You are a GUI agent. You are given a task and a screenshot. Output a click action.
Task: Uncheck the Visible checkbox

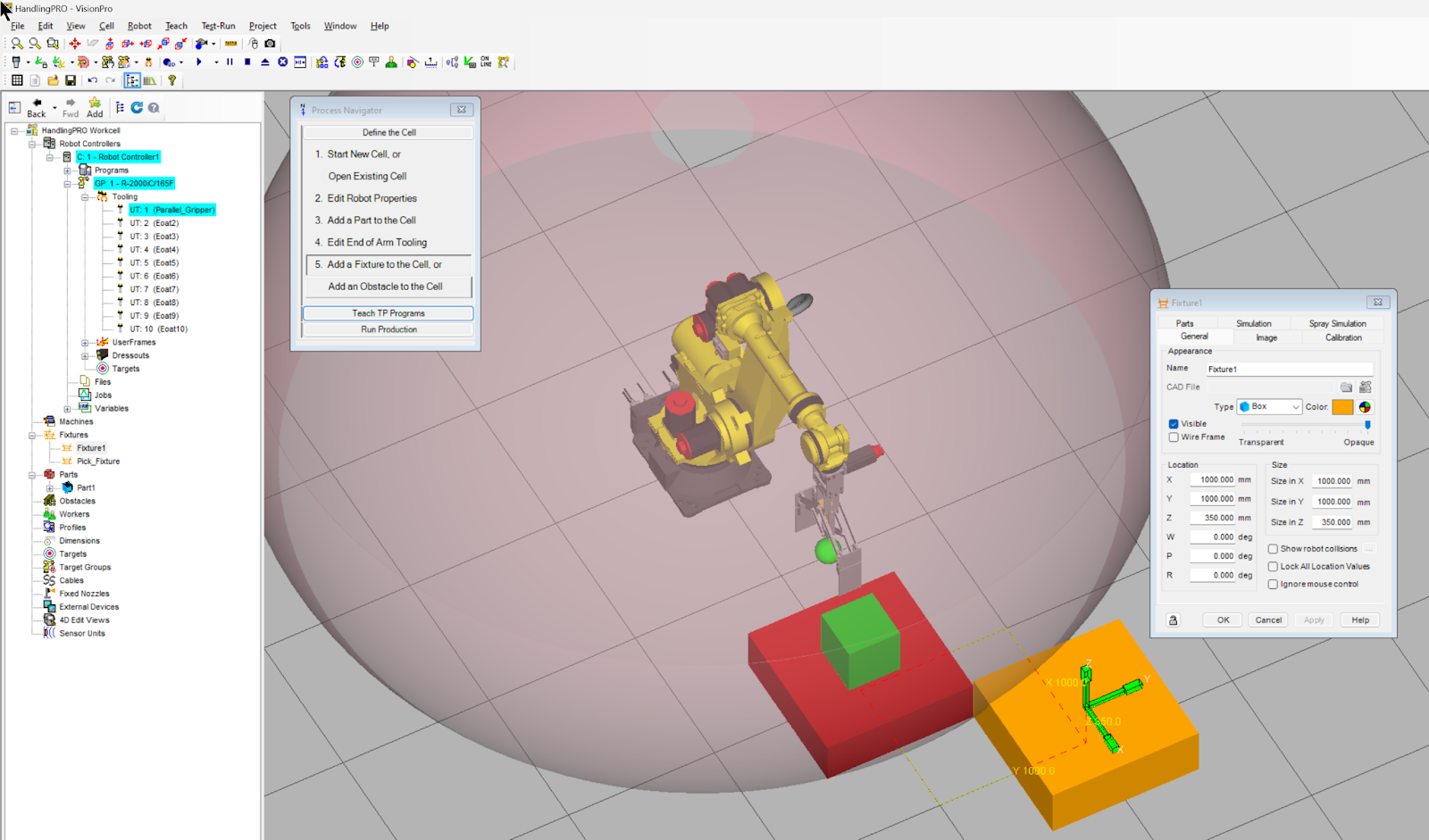click(x=1174, y=424)
